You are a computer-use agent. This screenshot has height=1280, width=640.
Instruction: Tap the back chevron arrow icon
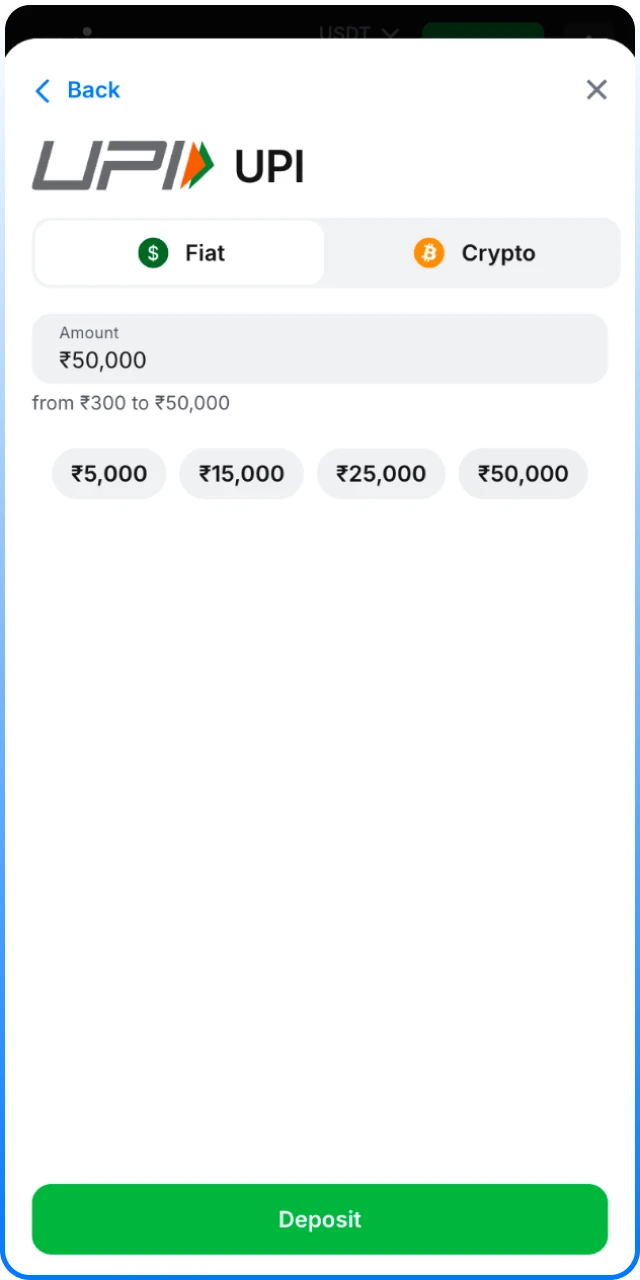click(42, 90)
